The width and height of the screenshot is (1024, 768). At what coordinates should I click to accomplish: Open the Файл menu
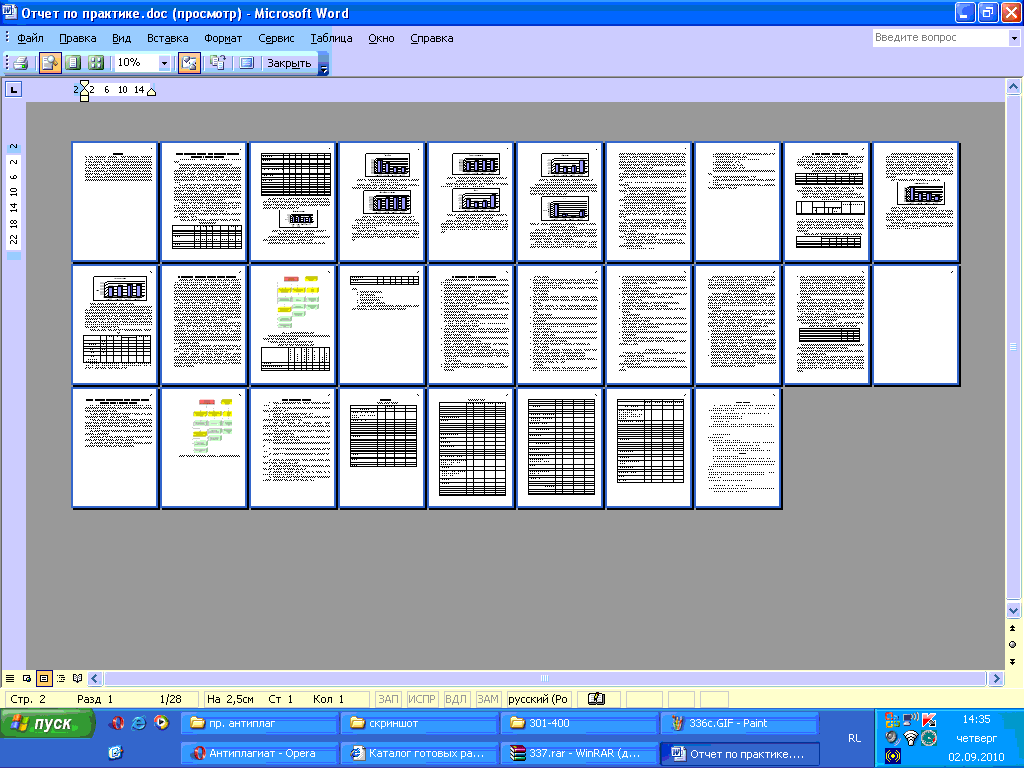click(30, 38)
